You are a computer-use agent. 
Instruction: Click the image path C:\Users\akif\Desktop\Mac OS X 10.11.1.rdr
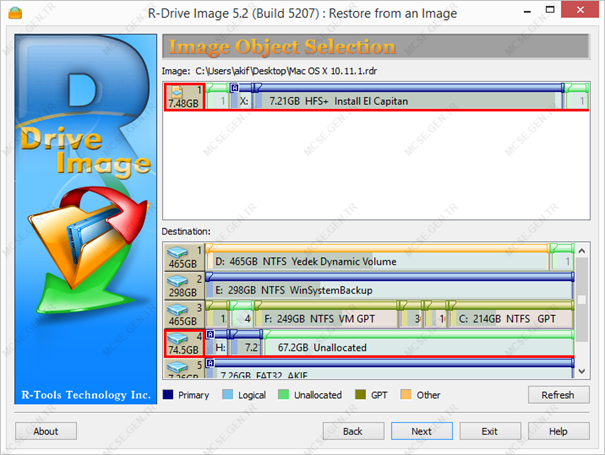pos(286,71)
